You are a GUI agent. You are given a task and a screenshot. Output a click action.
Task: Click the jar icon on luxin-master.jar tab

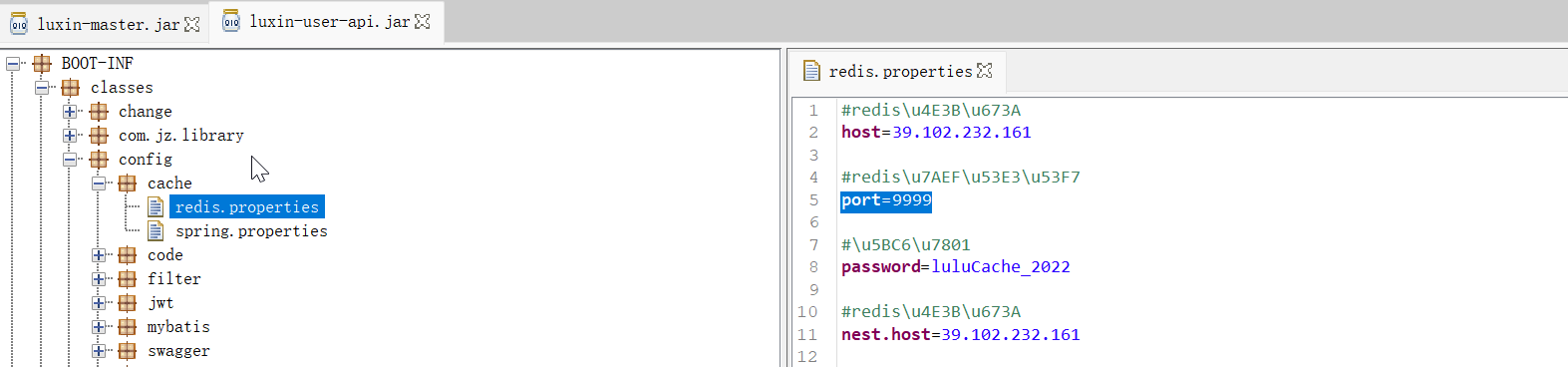19,24
